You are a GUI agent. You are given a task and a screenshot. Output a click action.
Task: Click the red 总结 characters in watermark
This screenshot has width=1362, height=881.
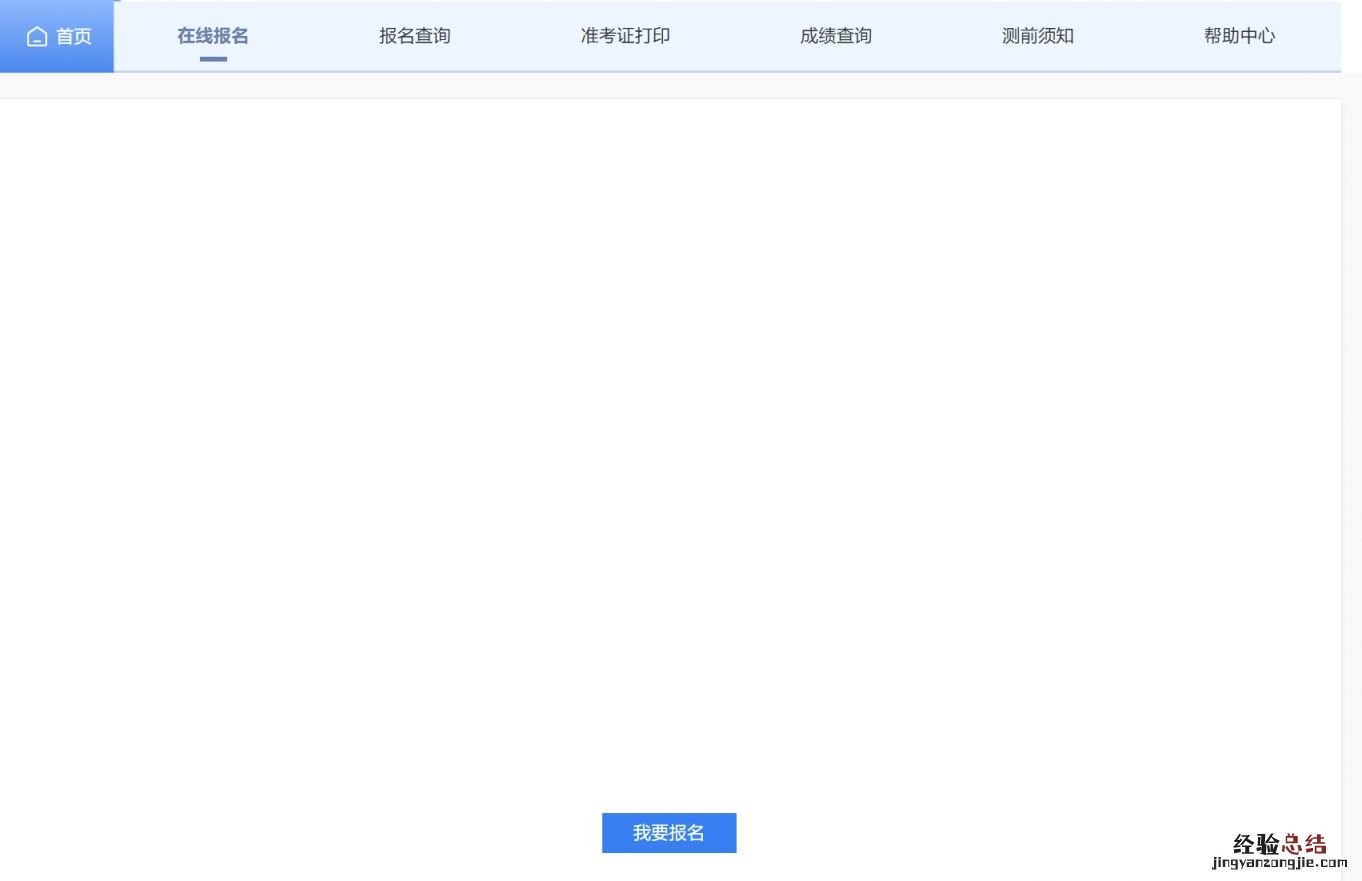(x=1304, y=843)
